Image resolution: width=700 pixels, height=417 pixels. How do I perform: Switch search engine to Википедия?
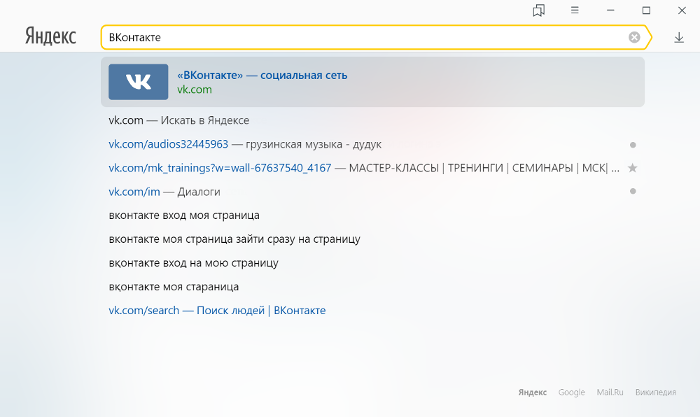pos(655,392)
